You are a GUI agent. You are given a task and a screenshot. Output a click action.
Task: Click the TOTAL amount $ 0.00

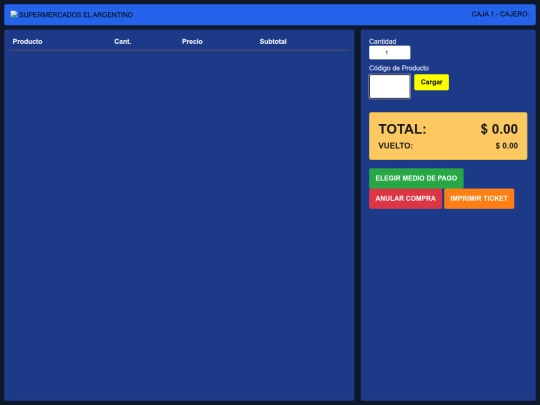499,129
